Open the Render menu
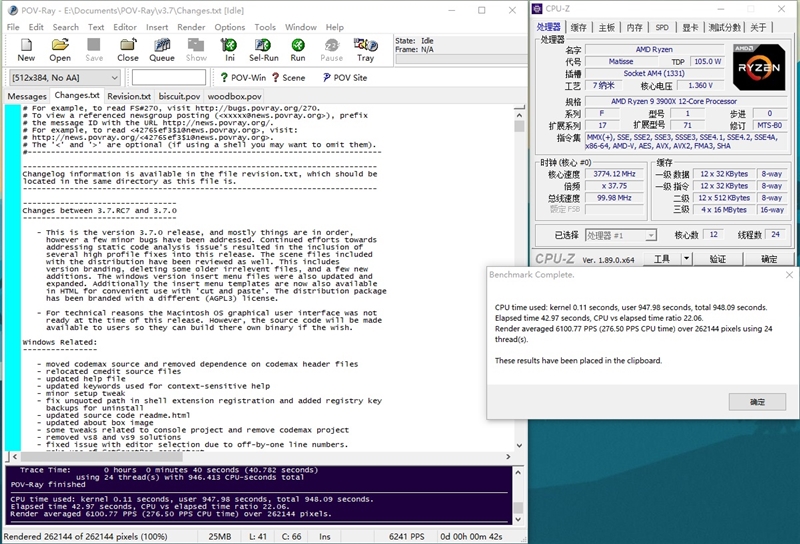Image resolution: width=800 pixels, height=544 pixels. point(190,27)
